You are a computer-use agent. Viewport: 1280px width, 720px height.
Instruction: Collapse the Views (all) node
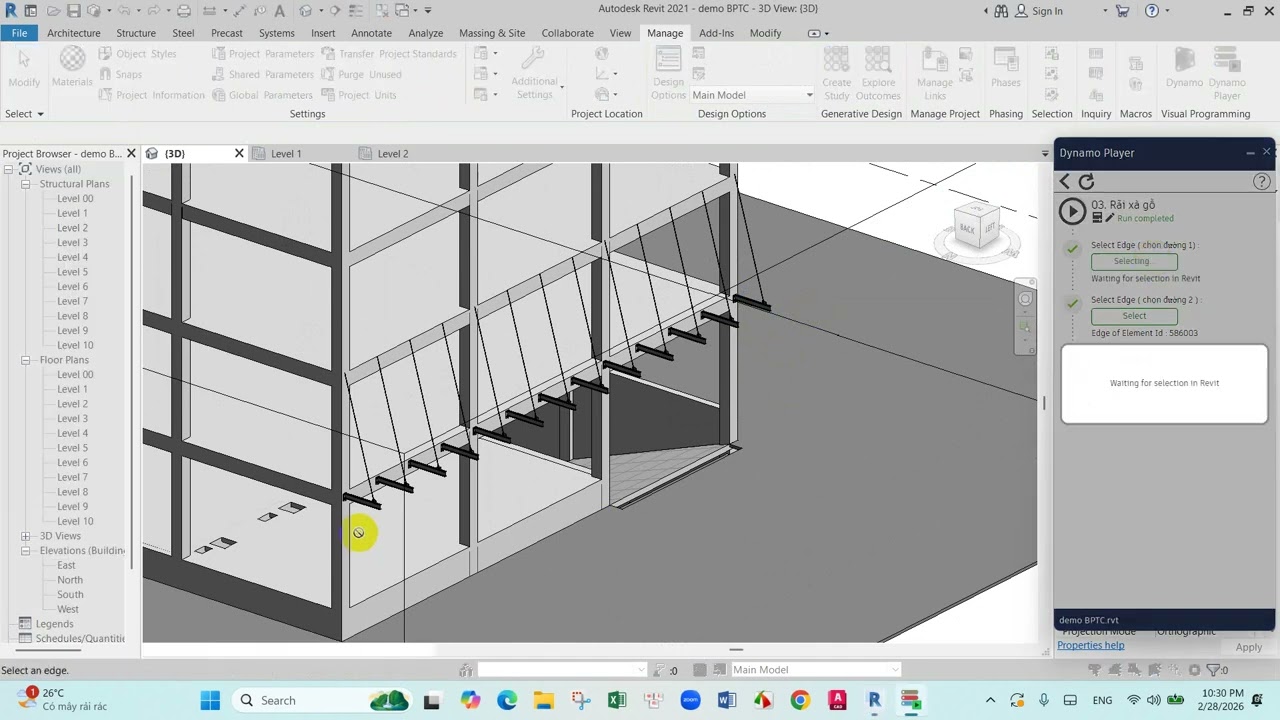pos(8,169)
